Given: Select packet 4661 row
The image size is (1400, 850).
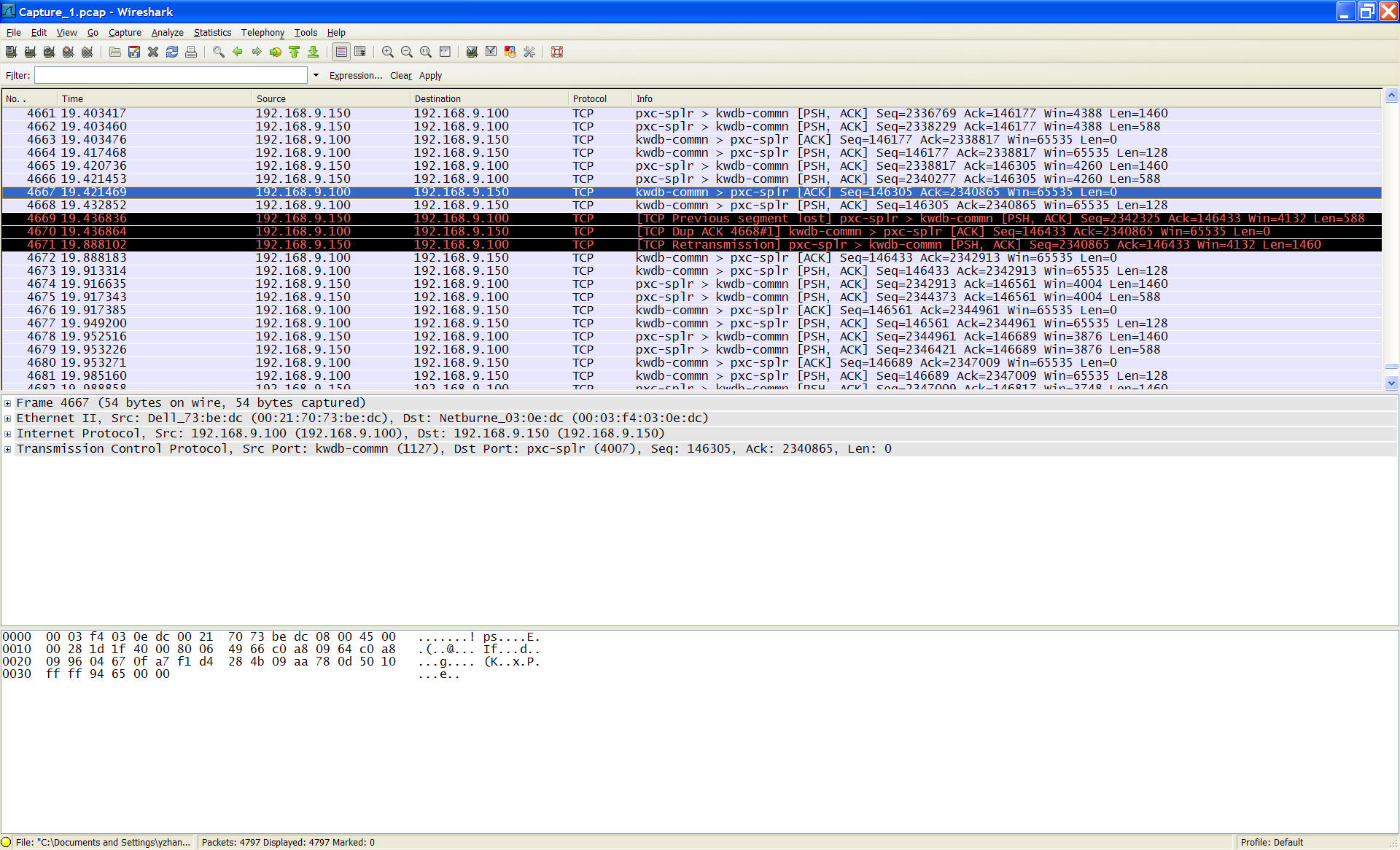Looking at the screenshot, I should coord(691,114).
